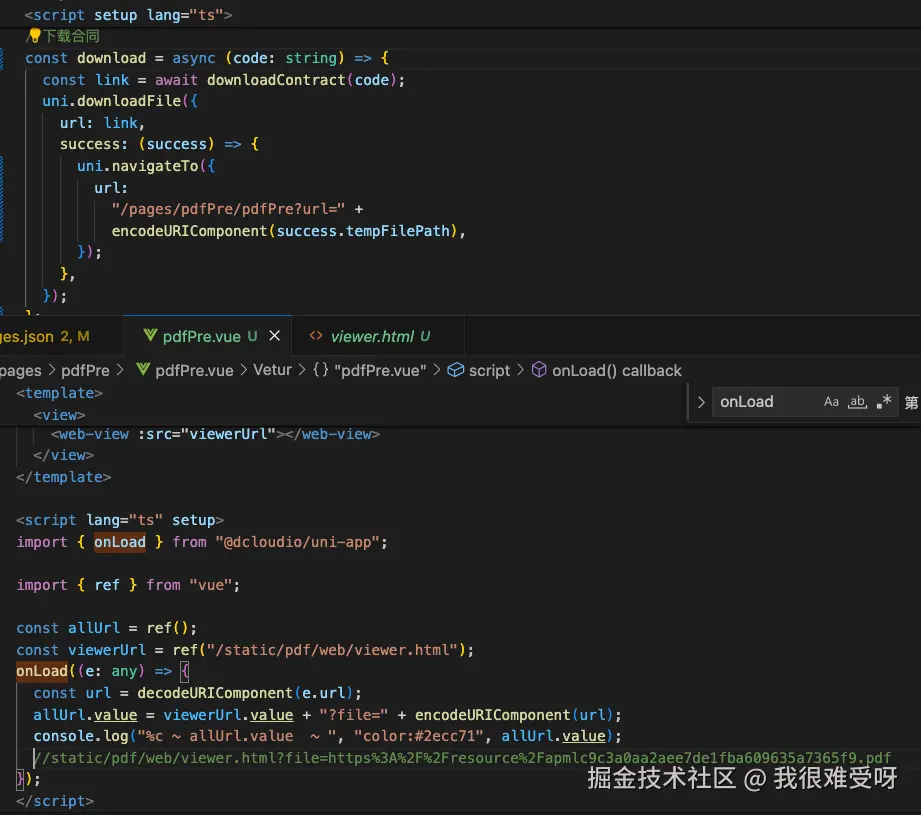Toggle Match Whole Word in find widget
Image resolution: width=921 pixels, height=815 pixels.
click(857, 402)
